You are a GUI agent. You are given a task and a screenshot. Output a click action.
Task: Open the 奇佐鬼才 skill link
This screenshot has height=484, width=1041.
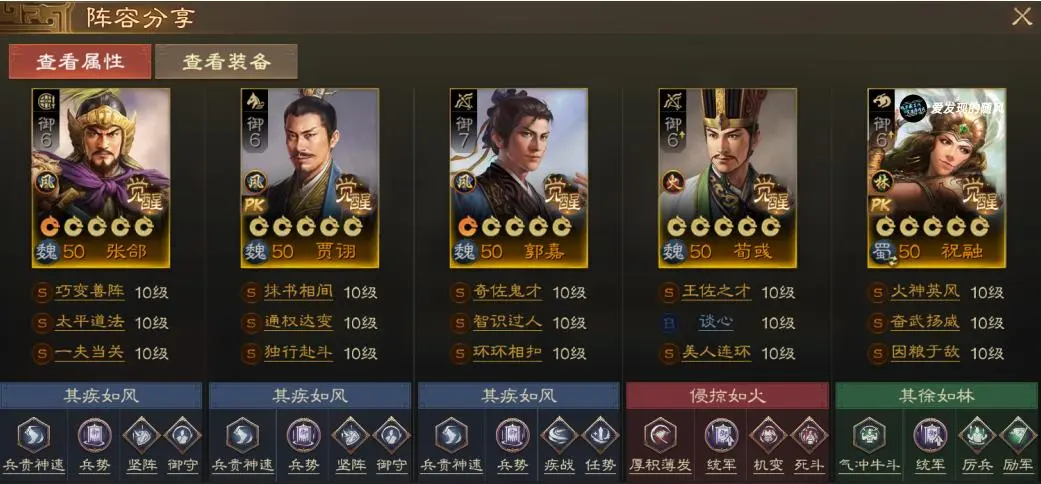tap(508, 292)
